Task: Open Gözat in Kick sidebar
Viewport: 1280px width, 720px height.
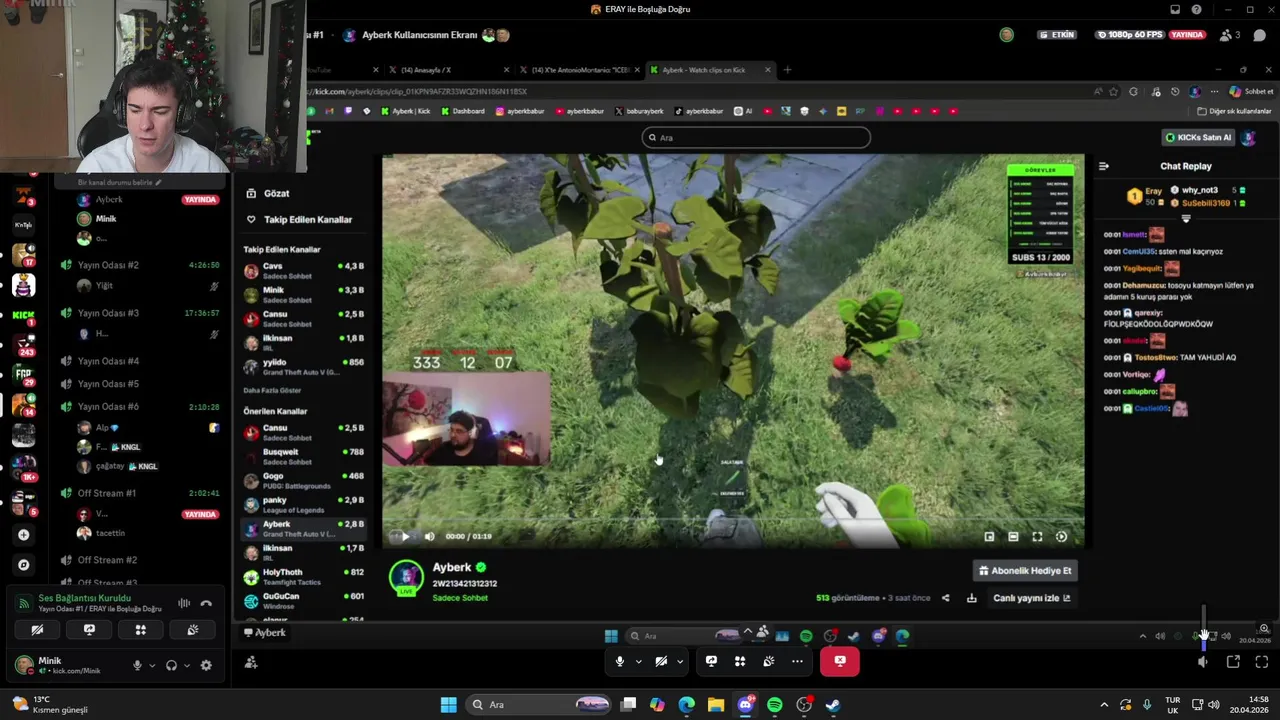Action: [268, 193]
